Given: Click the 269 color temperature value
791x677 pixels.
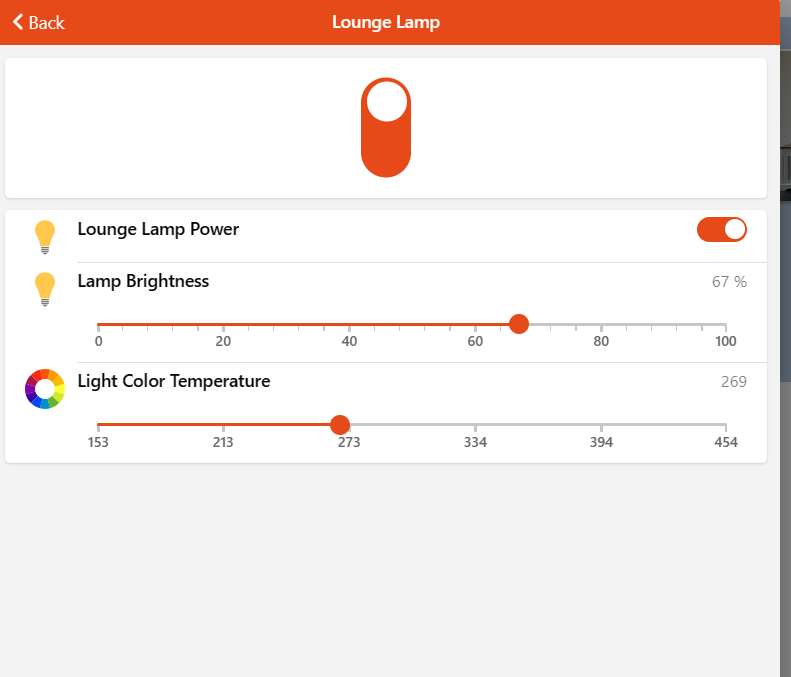Looking at the screenshot, I should (733, 381).
